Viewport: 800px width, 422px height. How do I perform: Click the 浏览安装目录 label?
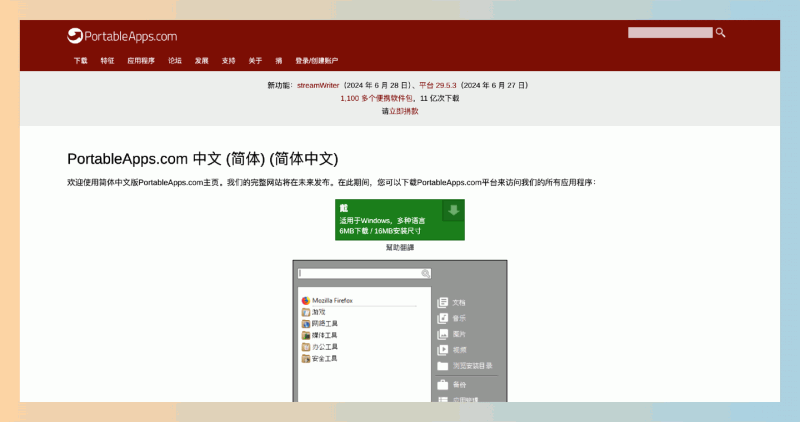click(472, 366)
